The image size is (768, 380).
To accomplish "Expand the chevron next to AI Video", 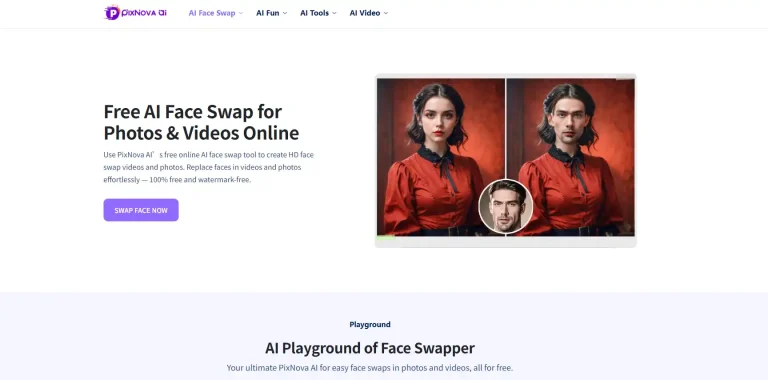I will coord(385,13).
